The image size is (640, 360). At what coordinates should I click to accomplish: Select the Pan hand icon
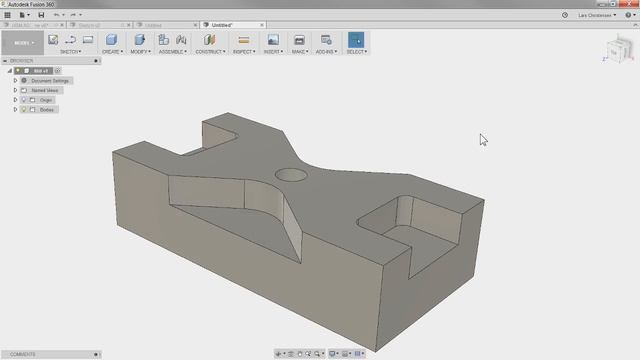pos(300,354)
